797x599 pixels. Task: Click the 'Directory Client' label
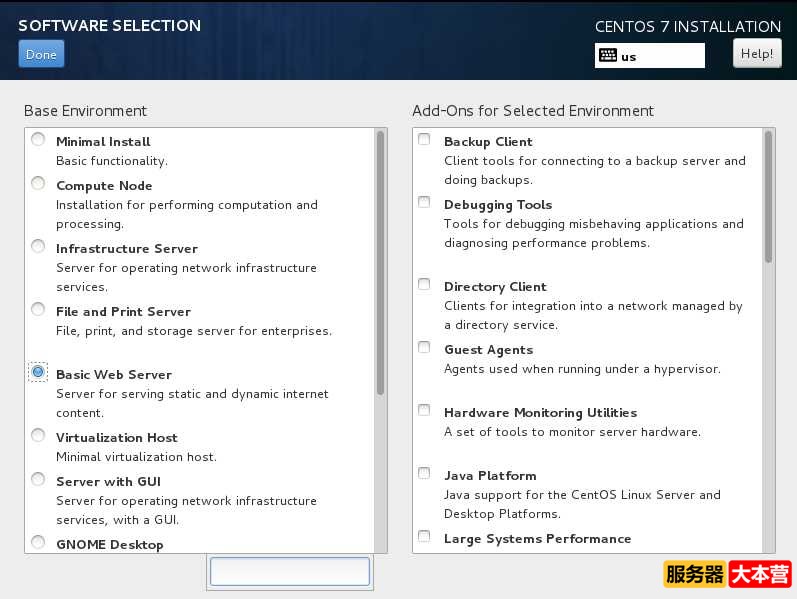click(496, 287)
